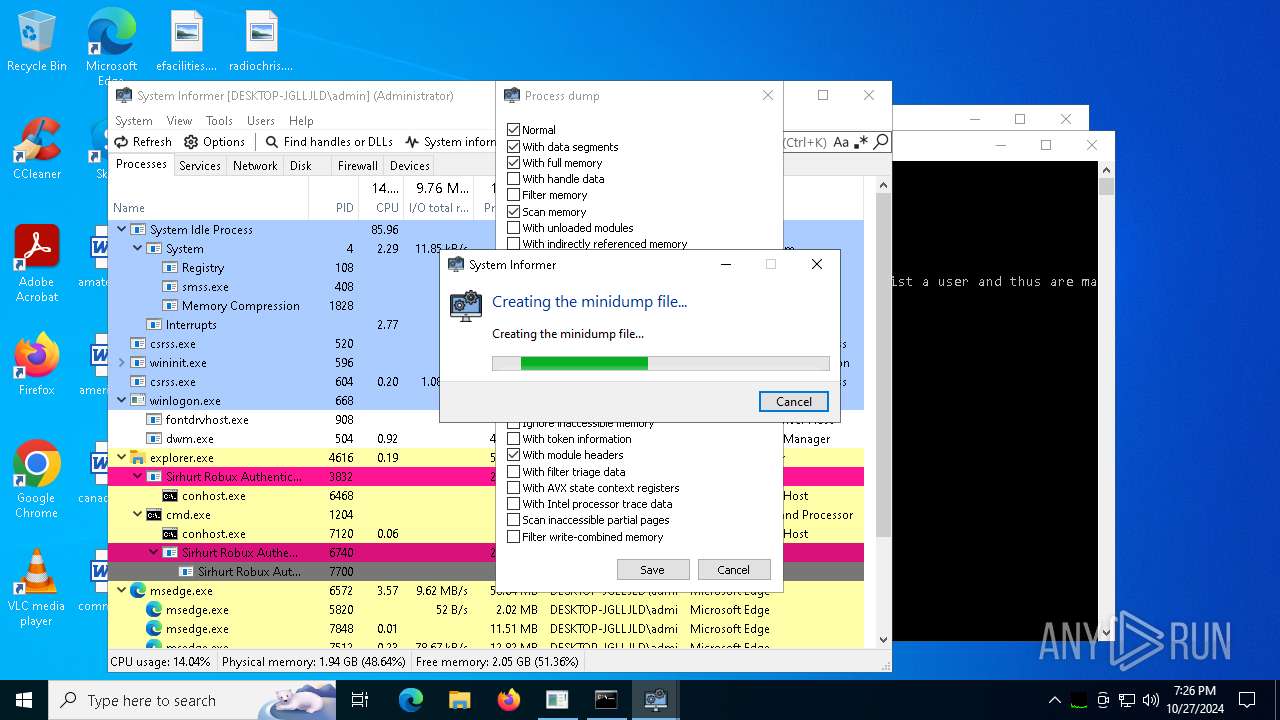The height and width of the screenshot is (720, 1280).
Task: Collapse Sirhurt Robux process PID 3832 node
Action: [x=138, y=476]
